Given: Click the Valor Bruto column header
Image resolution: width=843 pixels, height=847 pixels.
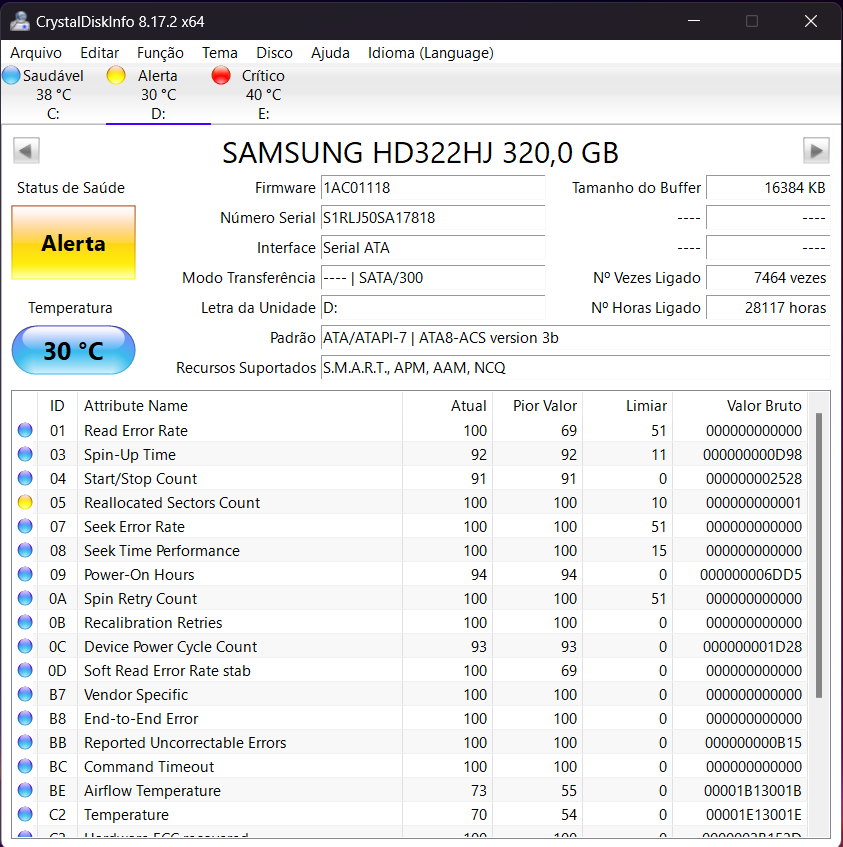Looking at the screenshot, I should [740, 406].
